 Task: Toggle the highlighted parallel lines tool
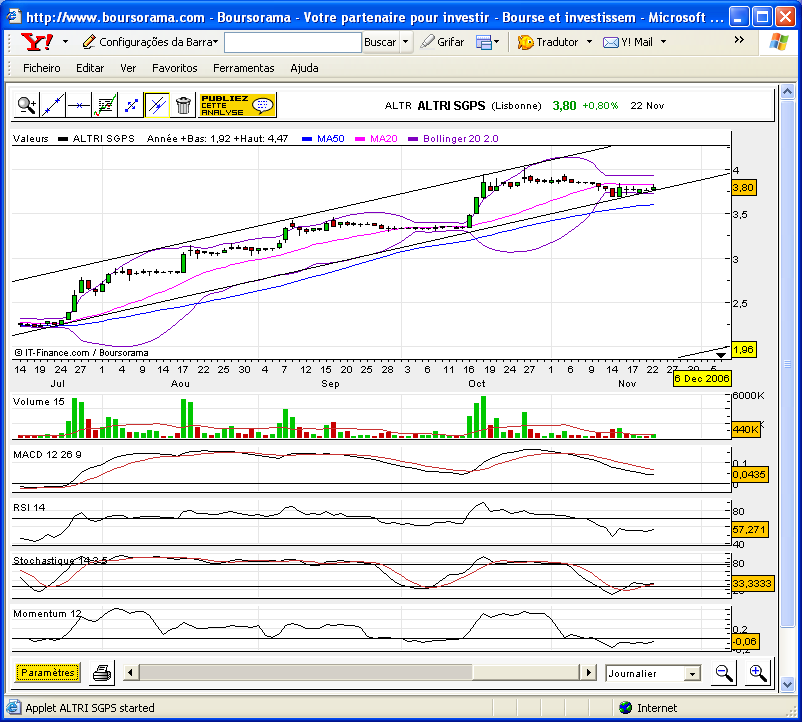pyautogui.click(x=157, y=106)
